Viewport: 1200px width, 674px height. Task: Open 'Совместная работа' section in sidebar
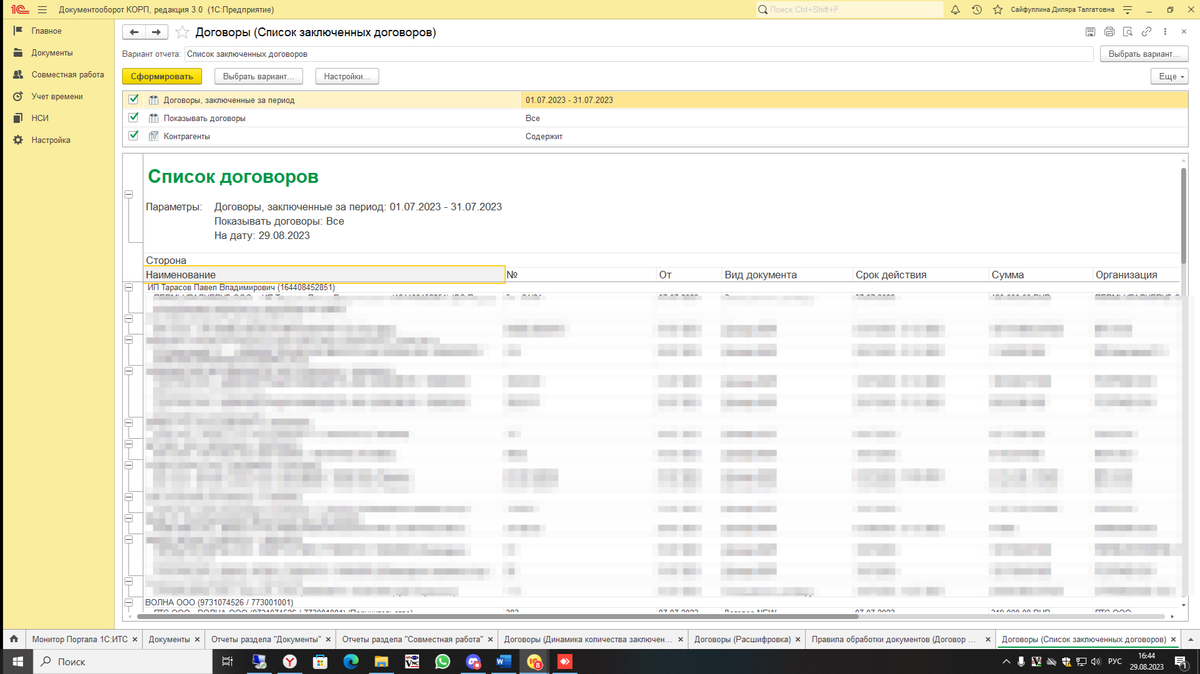tap(67, 75)
